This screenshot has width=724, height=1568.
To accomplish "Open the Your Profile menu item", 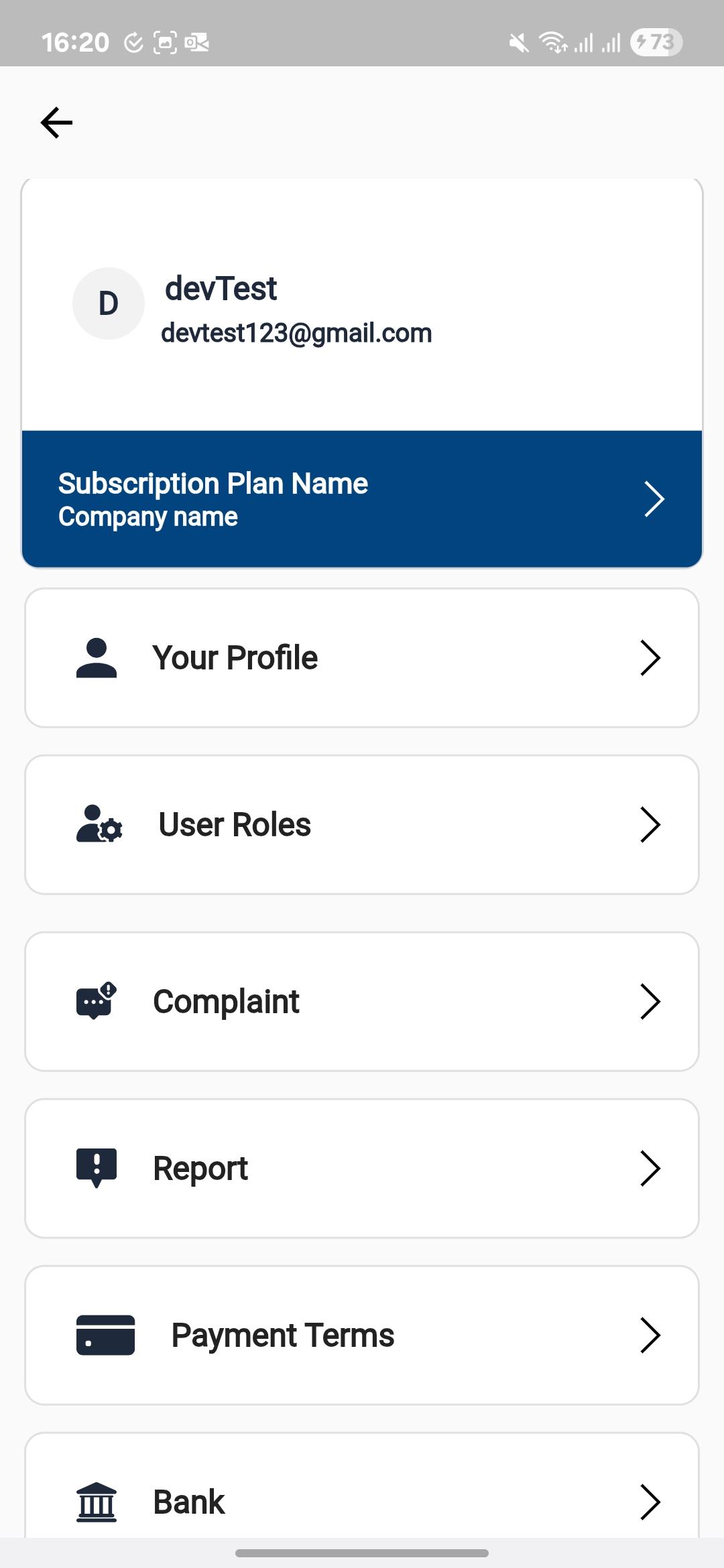I will coord(235,657).
